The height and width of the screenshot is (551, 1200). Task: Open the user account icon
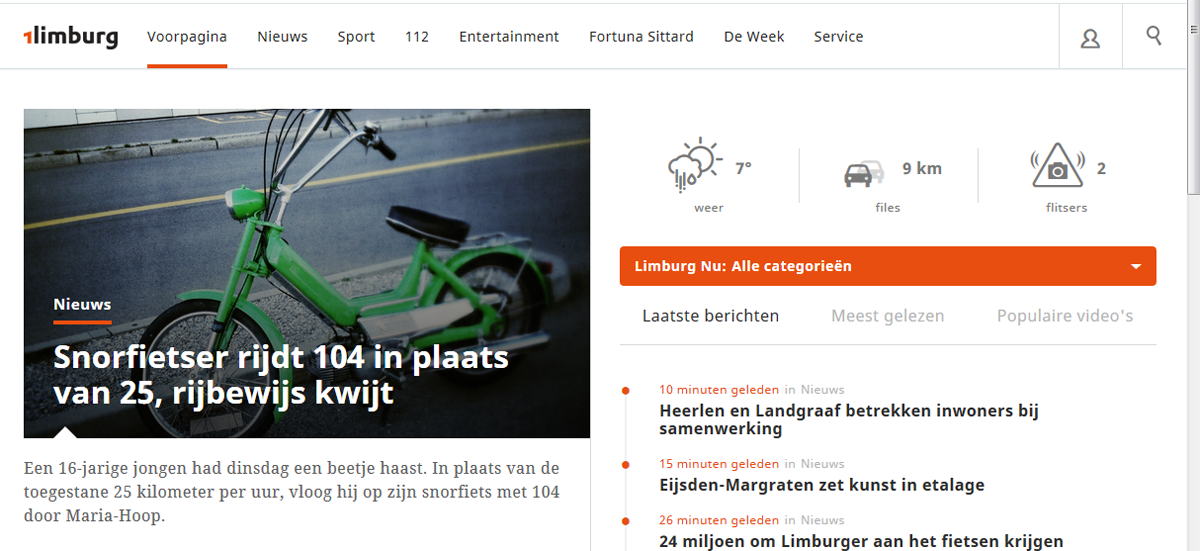coord(1090,38)
